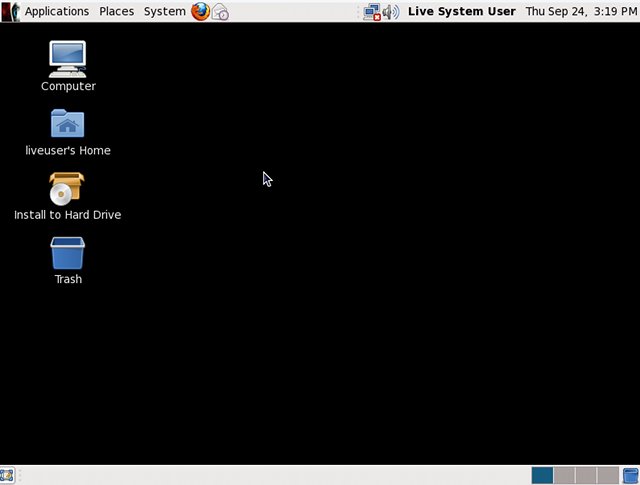This screenshot has height=485, width=640.
Task: Open the Live System User menu
Action: pyautogui.click(x=462, y=11)
